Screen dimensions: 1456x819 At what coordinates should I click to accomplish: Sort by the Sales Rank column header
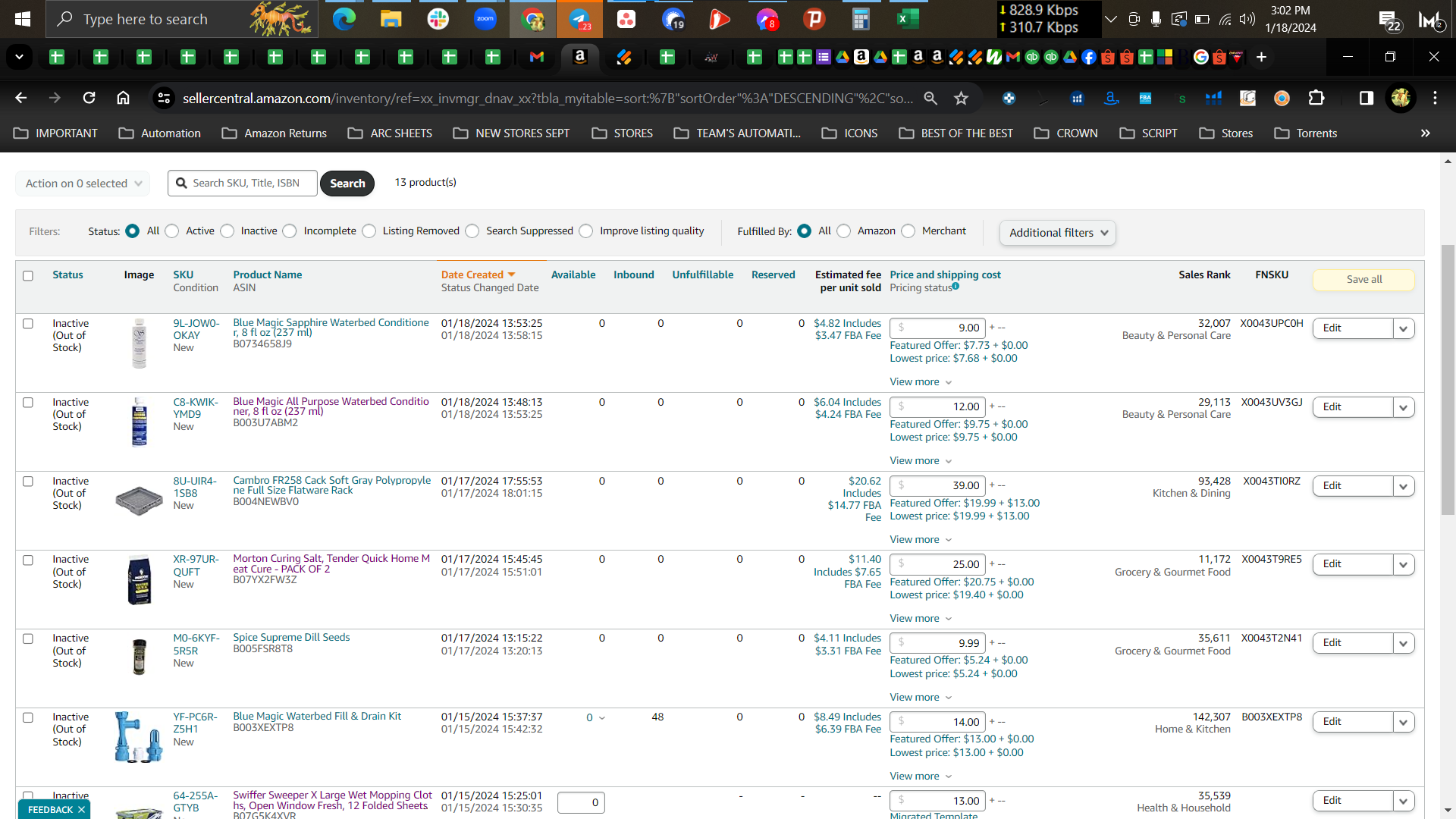click(1204, 275)
